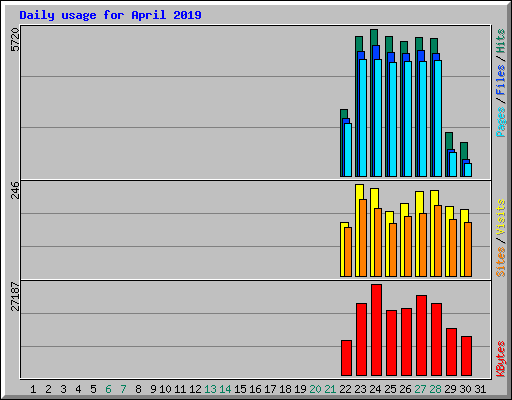The image size is (512, 400).
Task: Click the 246 axis value
Action: (x=15, y=190)
